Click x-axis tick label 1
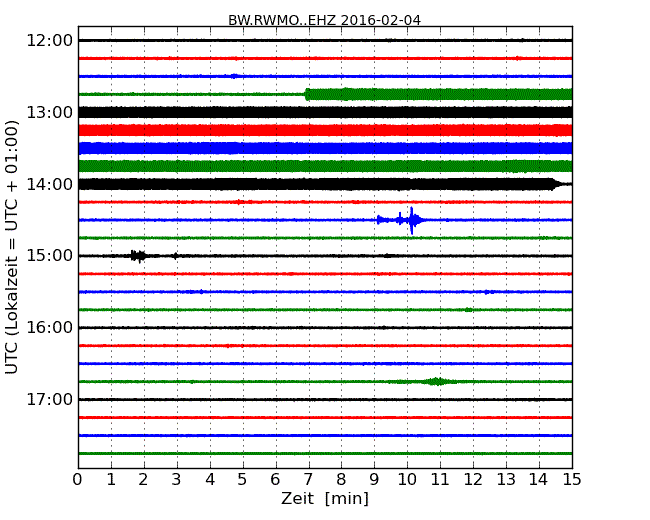The image size is (650, 520). pos(111,480)
